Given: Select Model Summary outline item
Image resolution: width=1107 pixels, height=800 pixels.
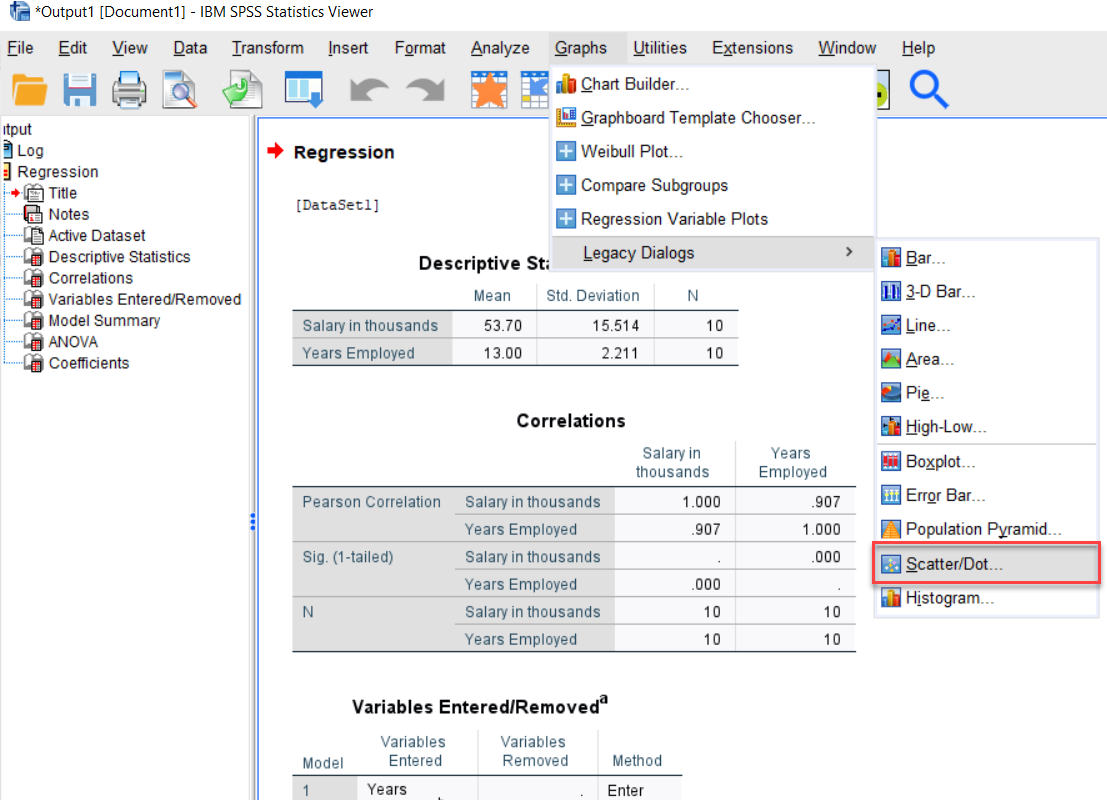Looking at the screenshot, I should (104, 321).
